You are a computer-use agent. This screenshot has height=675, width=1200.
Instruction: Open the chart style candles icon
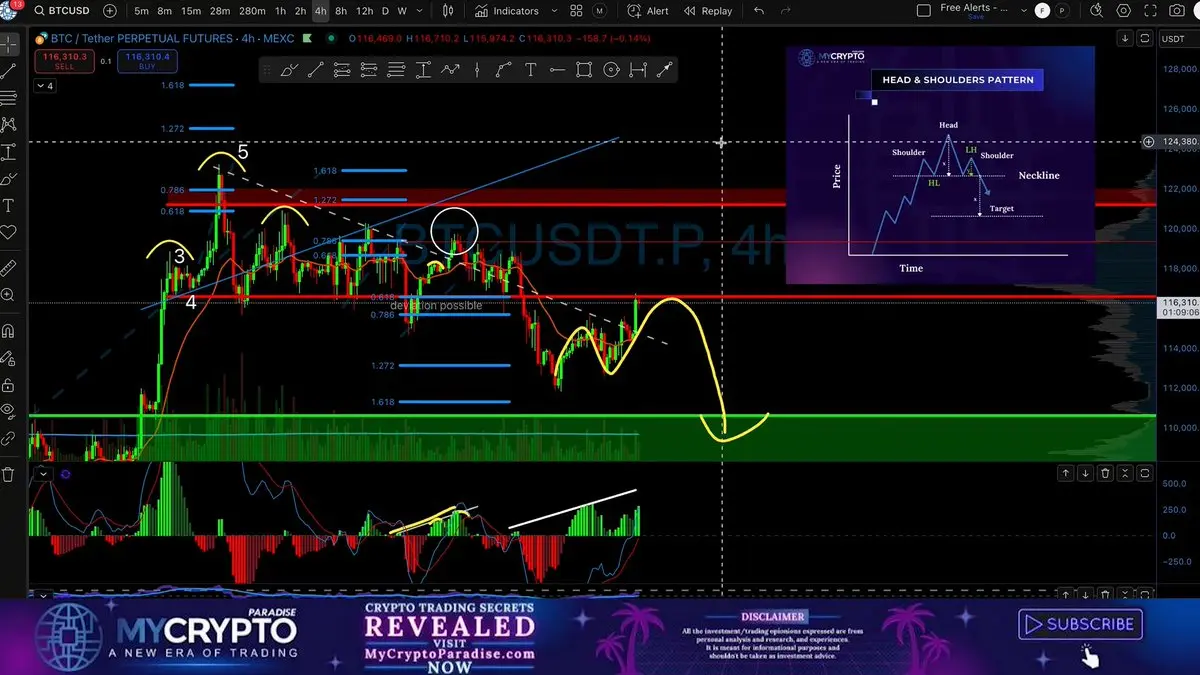pos(448,11)
